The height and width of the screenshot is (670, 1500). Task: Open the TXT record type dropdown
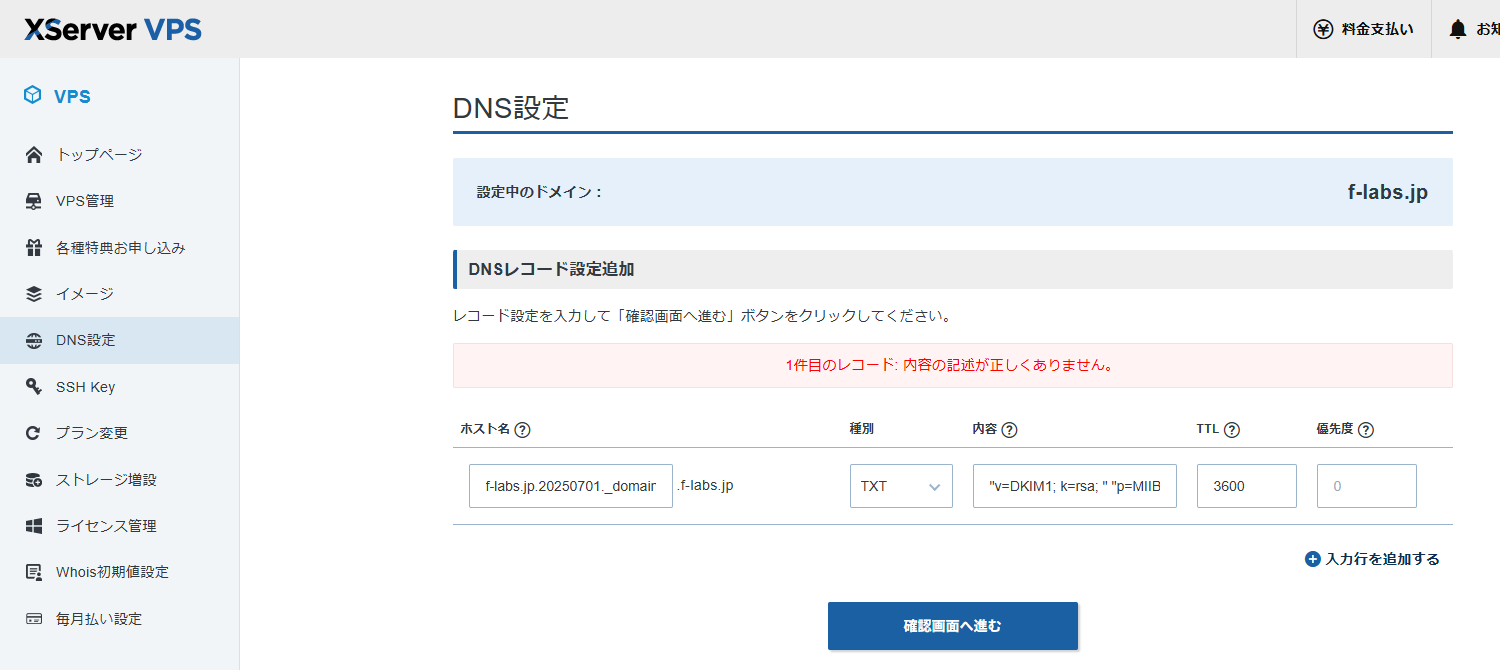coord(900,486)
